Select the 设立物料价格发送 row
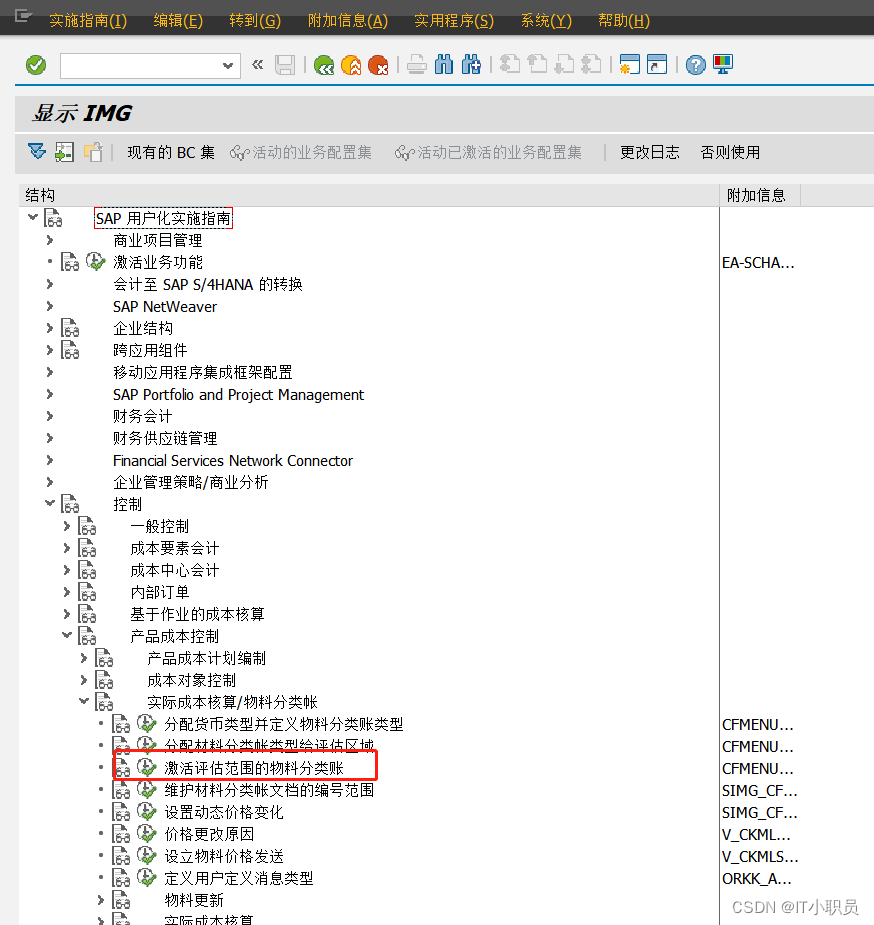The width and height of the screenshot is (874, 925). pyautogui.click(x=224, y=856)
